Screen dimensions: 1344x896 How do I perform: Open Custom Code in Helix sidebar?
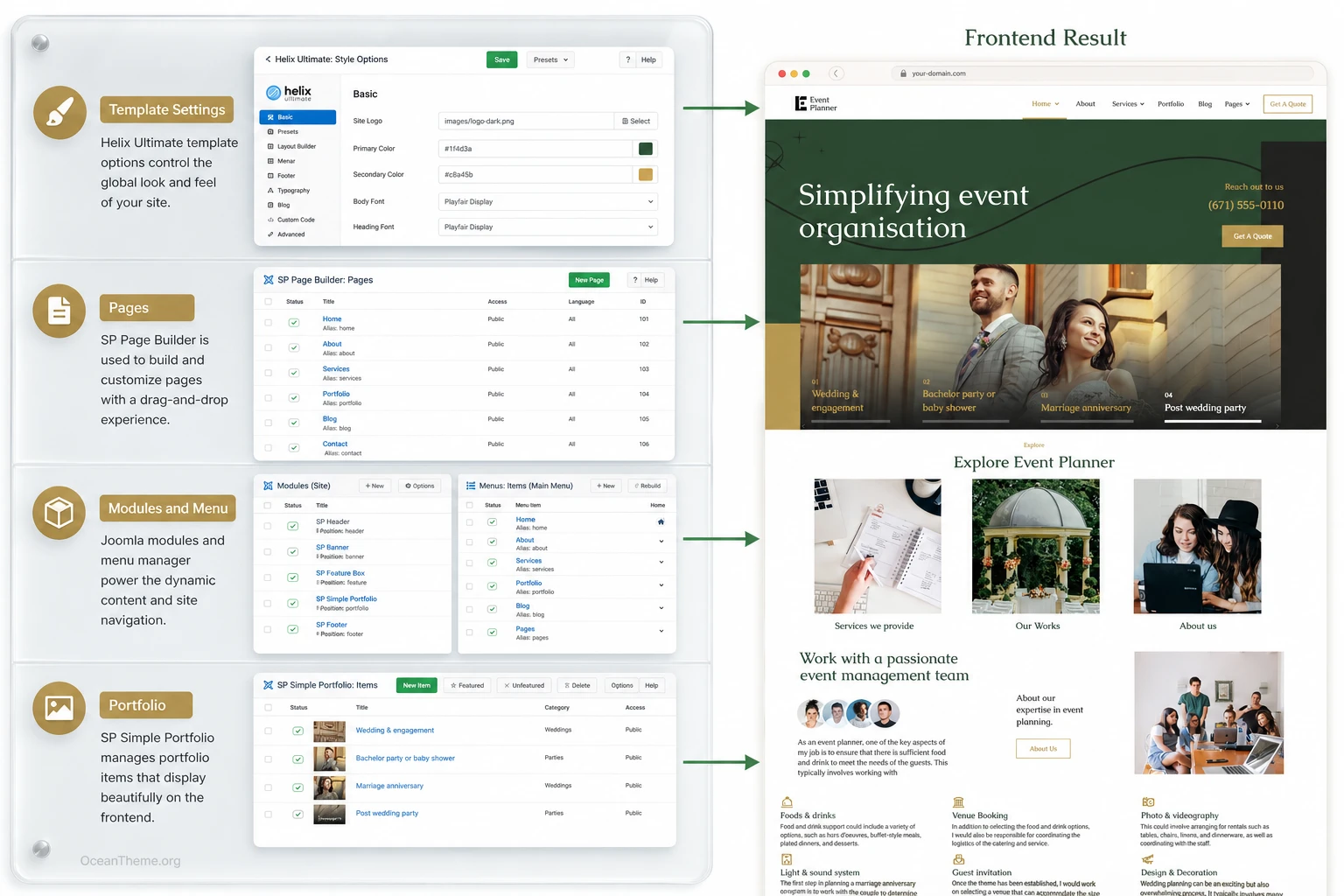click(296, 220)
